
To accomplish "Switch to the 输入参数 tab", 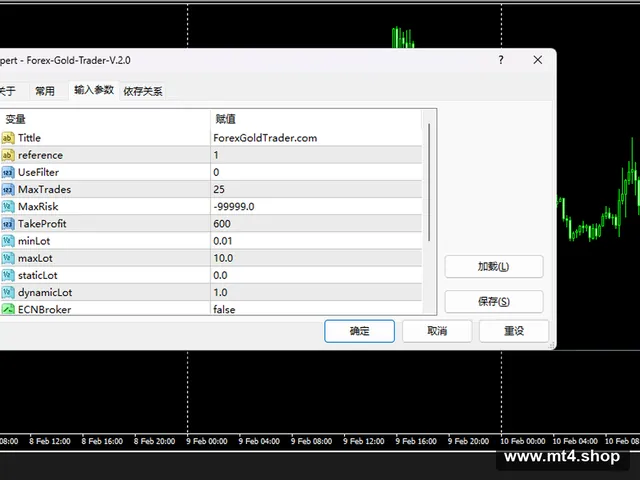I will point(94,90).
